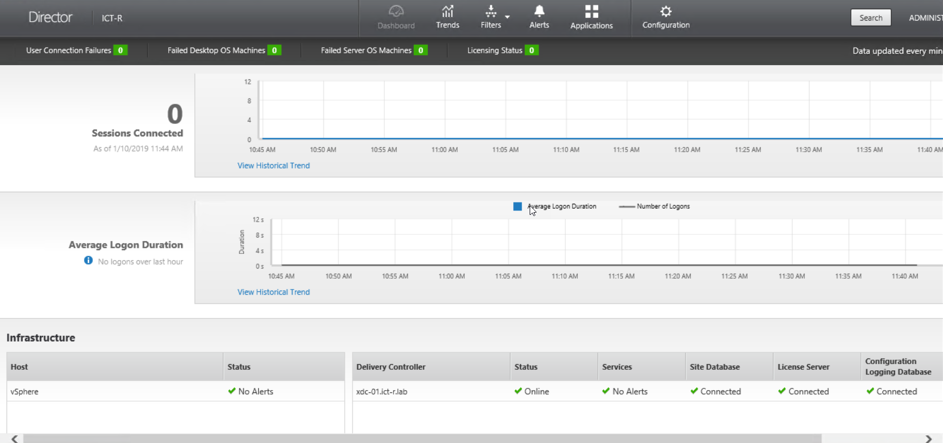Click the User Connection Failures count badge

(121, 50)
